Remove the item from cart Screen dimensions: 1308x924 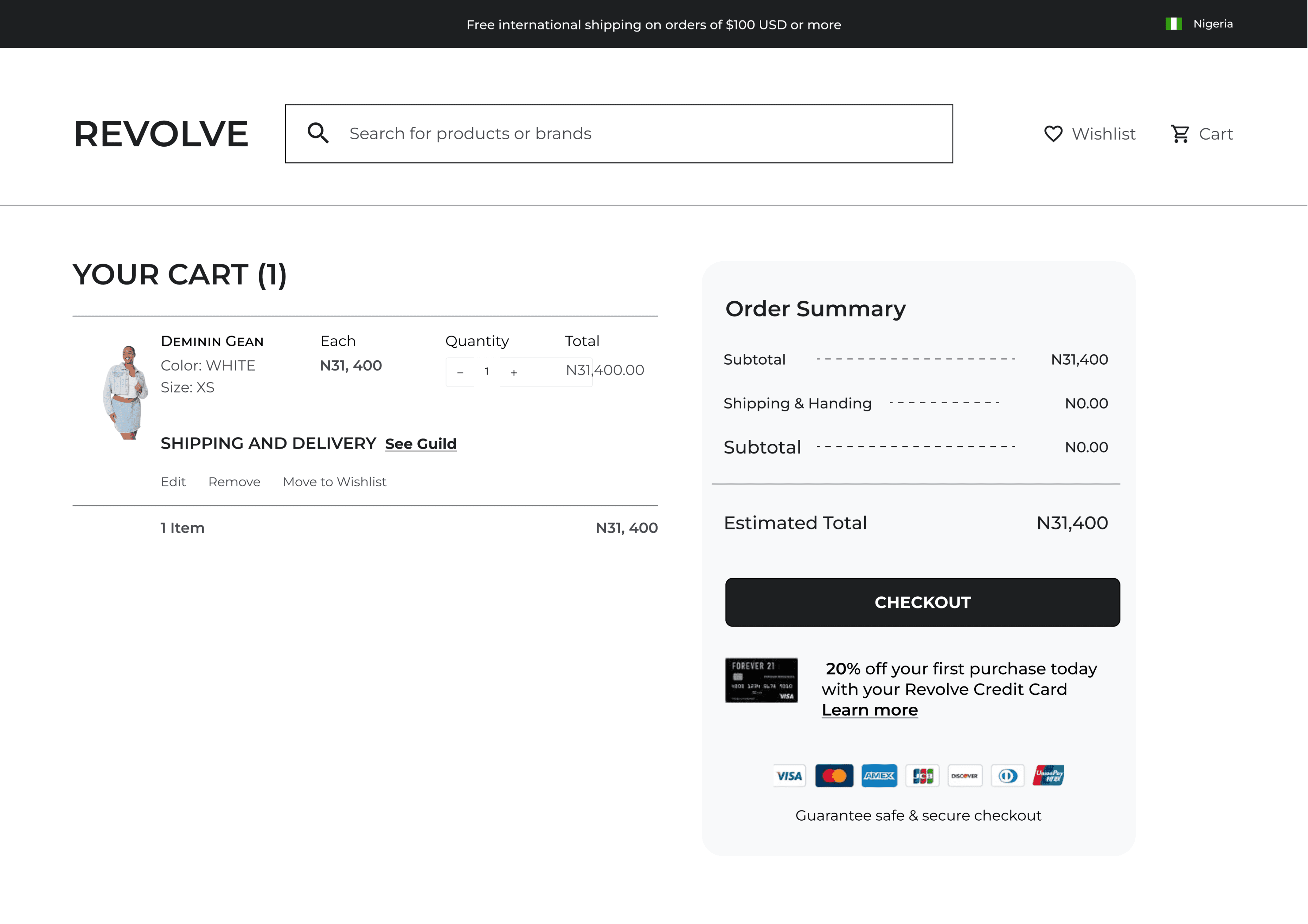click(x=234, y=482)
